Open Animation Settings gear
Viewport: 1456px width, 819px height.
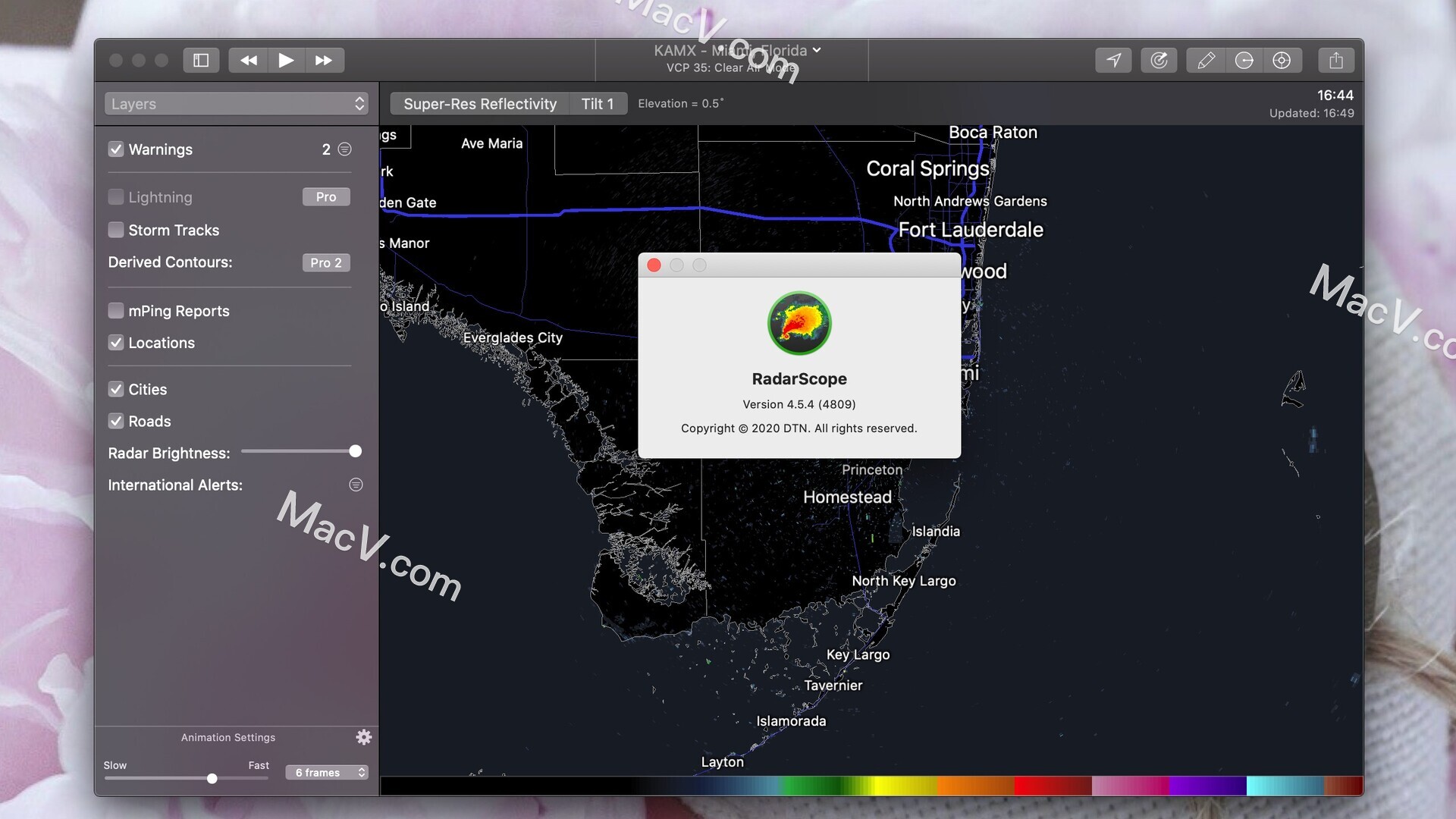pos(364,737)
